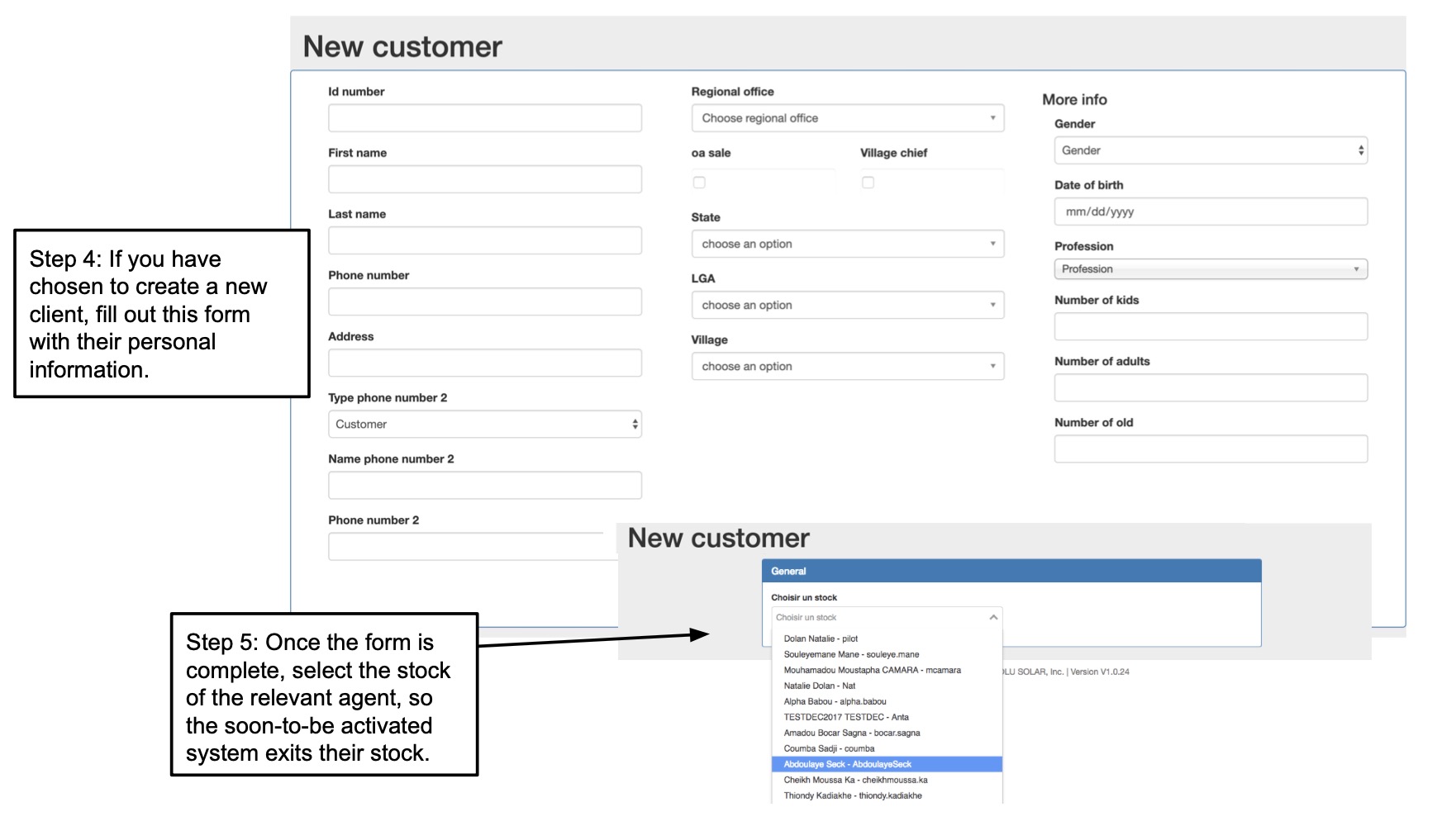Expand the State dropdown

[x=847, y=244]
